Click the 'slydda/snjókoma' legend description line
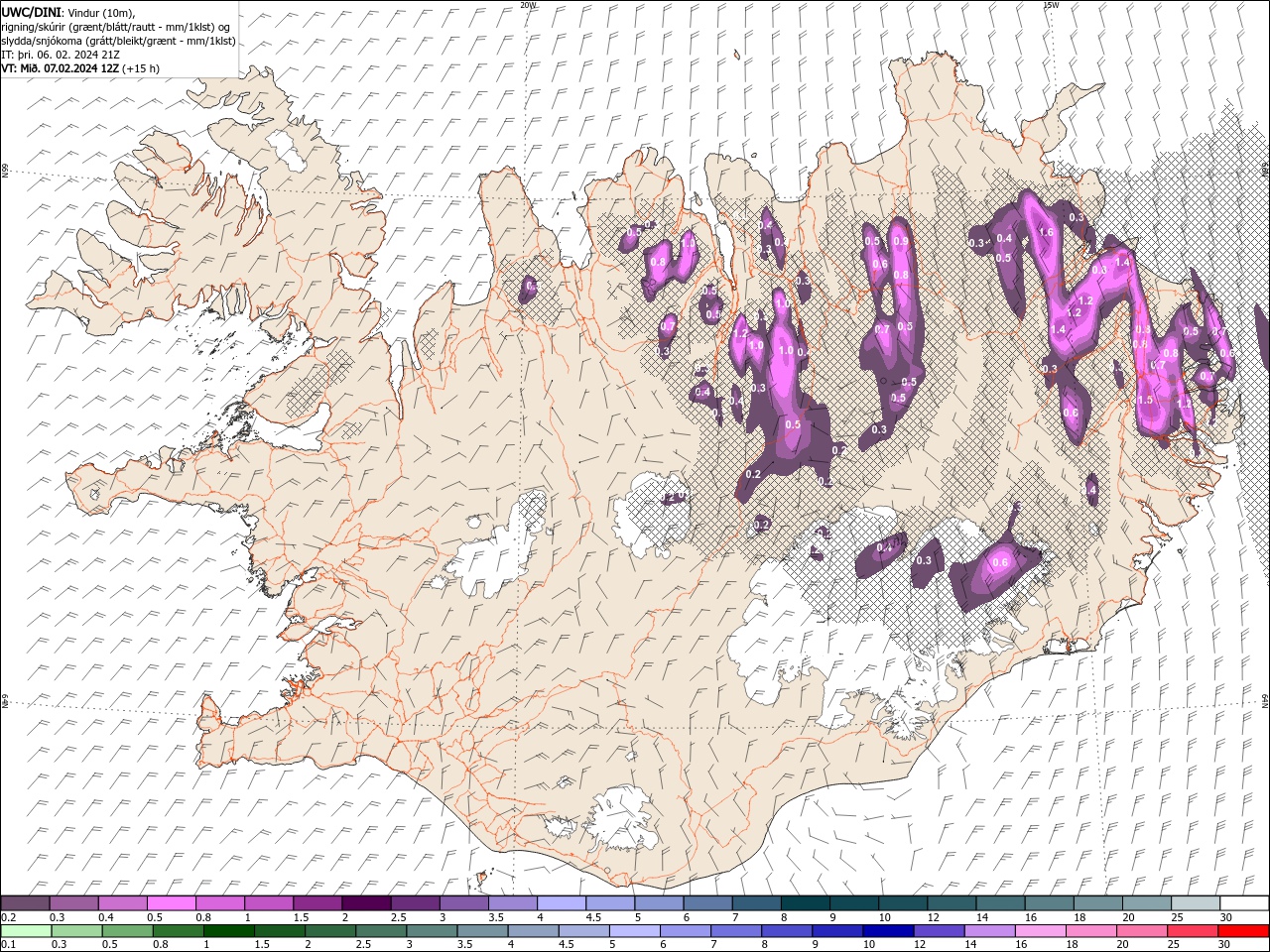Viewport: 1270px width, 952px height. pyautogui.click(x=119, y=41)
